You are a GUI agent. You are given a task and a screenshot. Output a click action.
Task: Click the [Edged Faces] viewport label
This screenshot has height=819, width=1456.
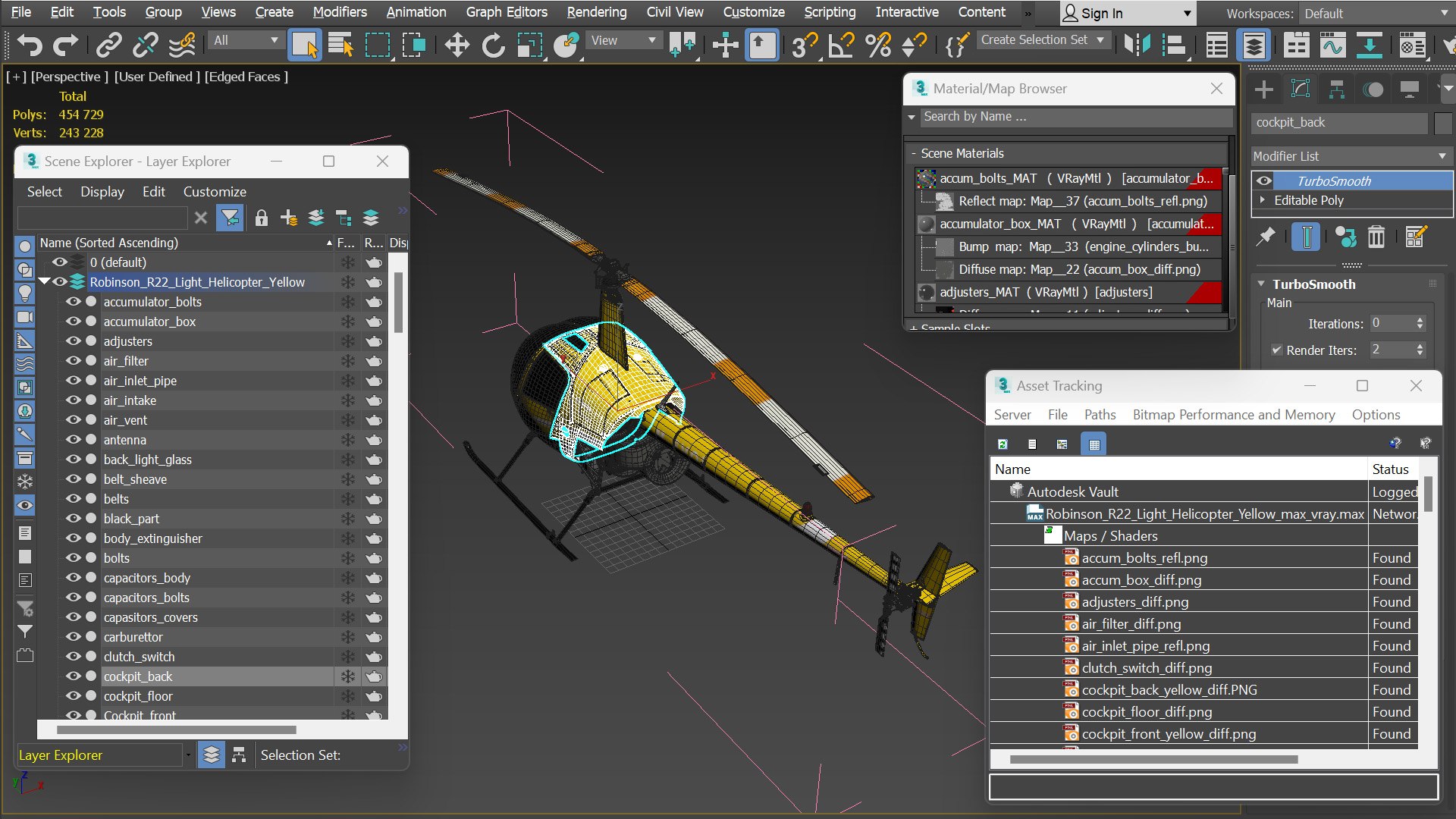tap(246, 77)
